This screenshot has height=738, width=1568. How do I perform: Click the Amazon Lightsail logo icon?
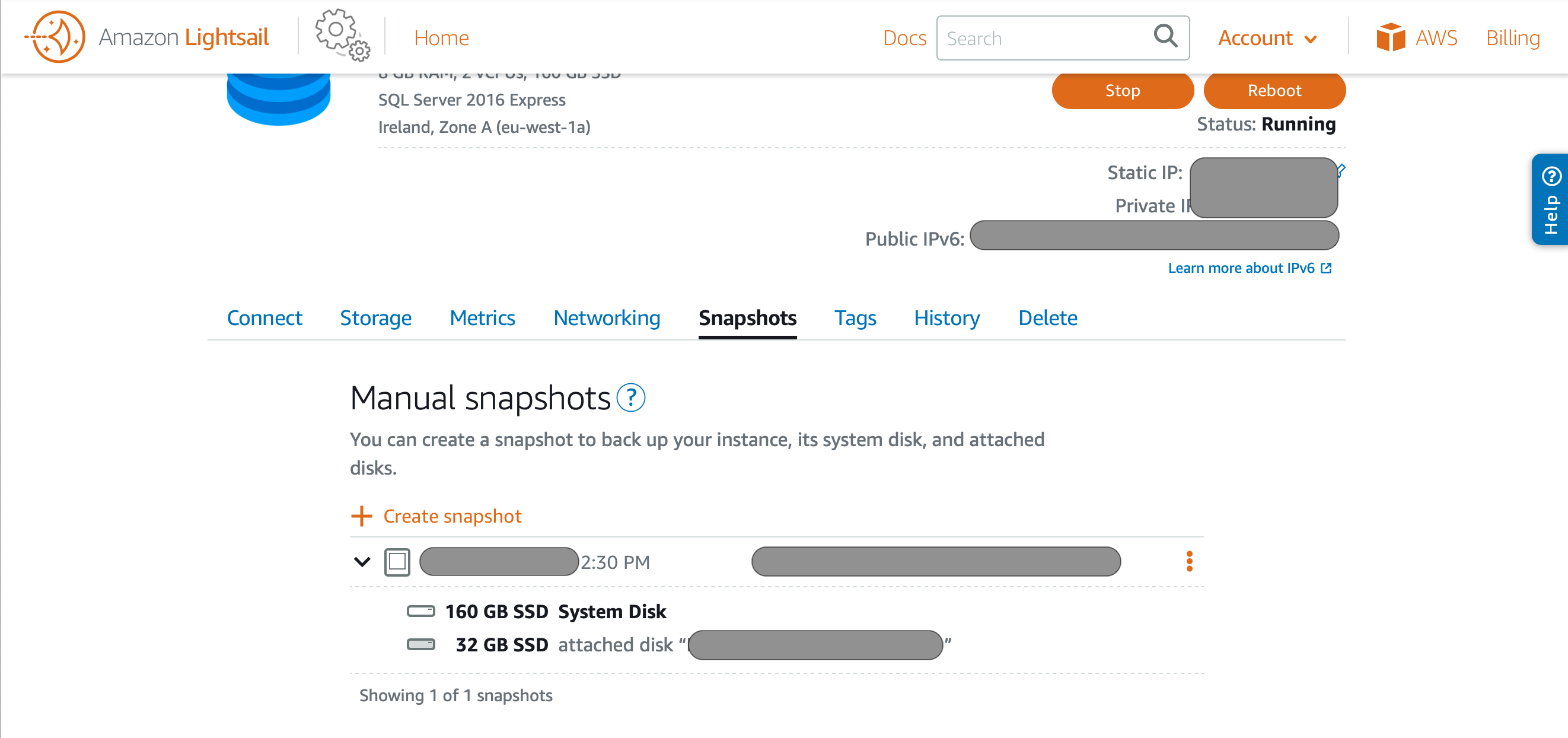[55, 37]
